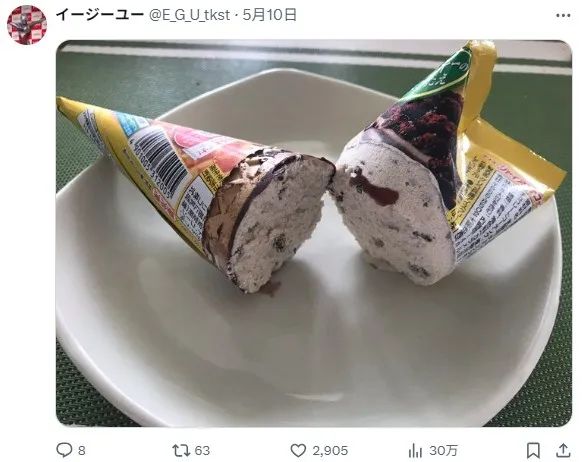The width and height of the screenshot is (584, 462).
Task: Open the share upload icon
Action: [563, 450]
